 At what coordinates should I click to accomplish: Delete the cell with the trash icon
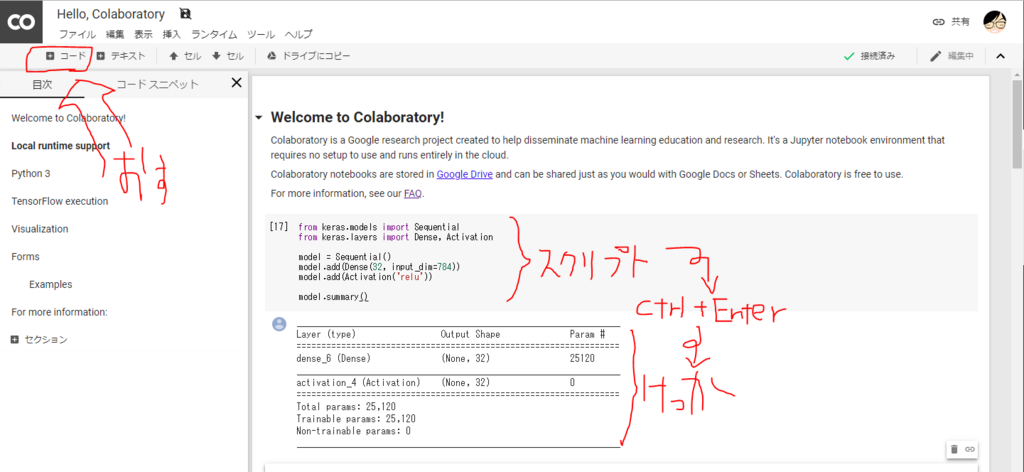click(x=954, y=449)
